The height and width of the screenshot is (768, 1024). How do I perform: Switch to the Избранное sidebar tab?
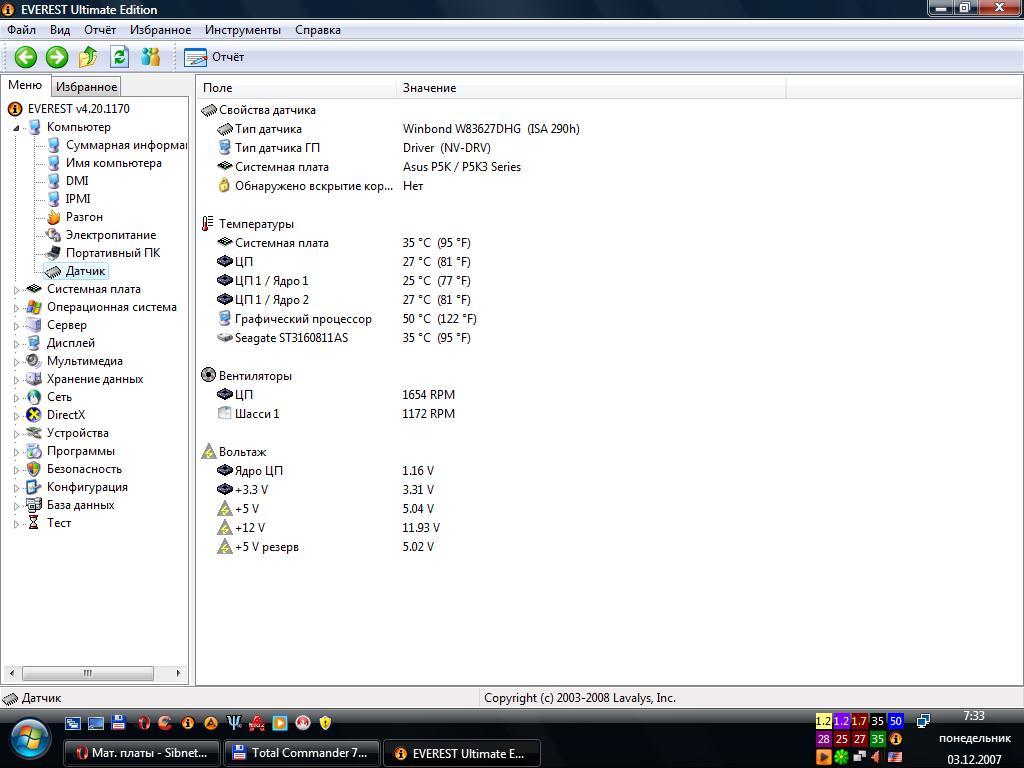(86, 87)
